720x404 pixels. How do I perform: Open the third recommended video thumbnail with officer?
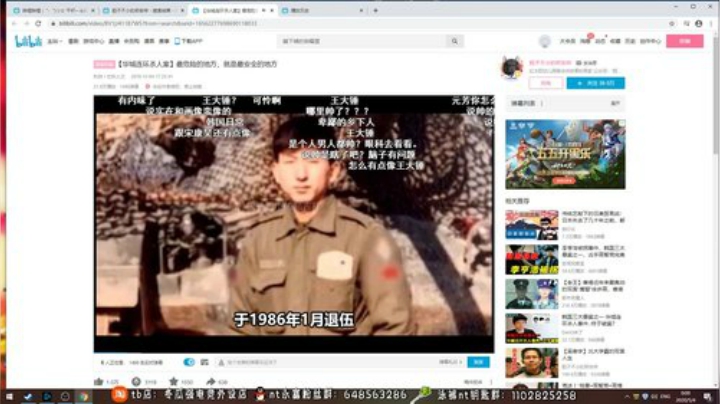click(x=532, y=294)
